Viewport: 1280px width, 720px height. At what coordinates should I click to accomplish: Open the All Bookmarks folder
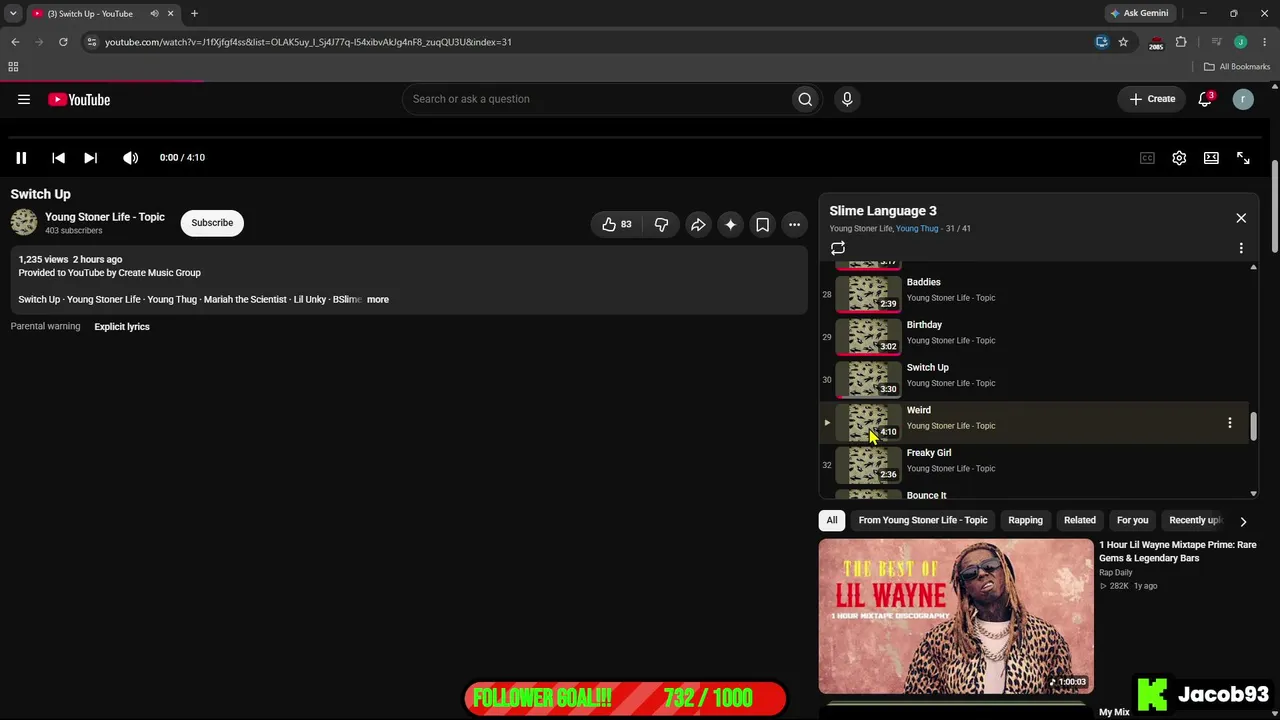(1237, 67)
